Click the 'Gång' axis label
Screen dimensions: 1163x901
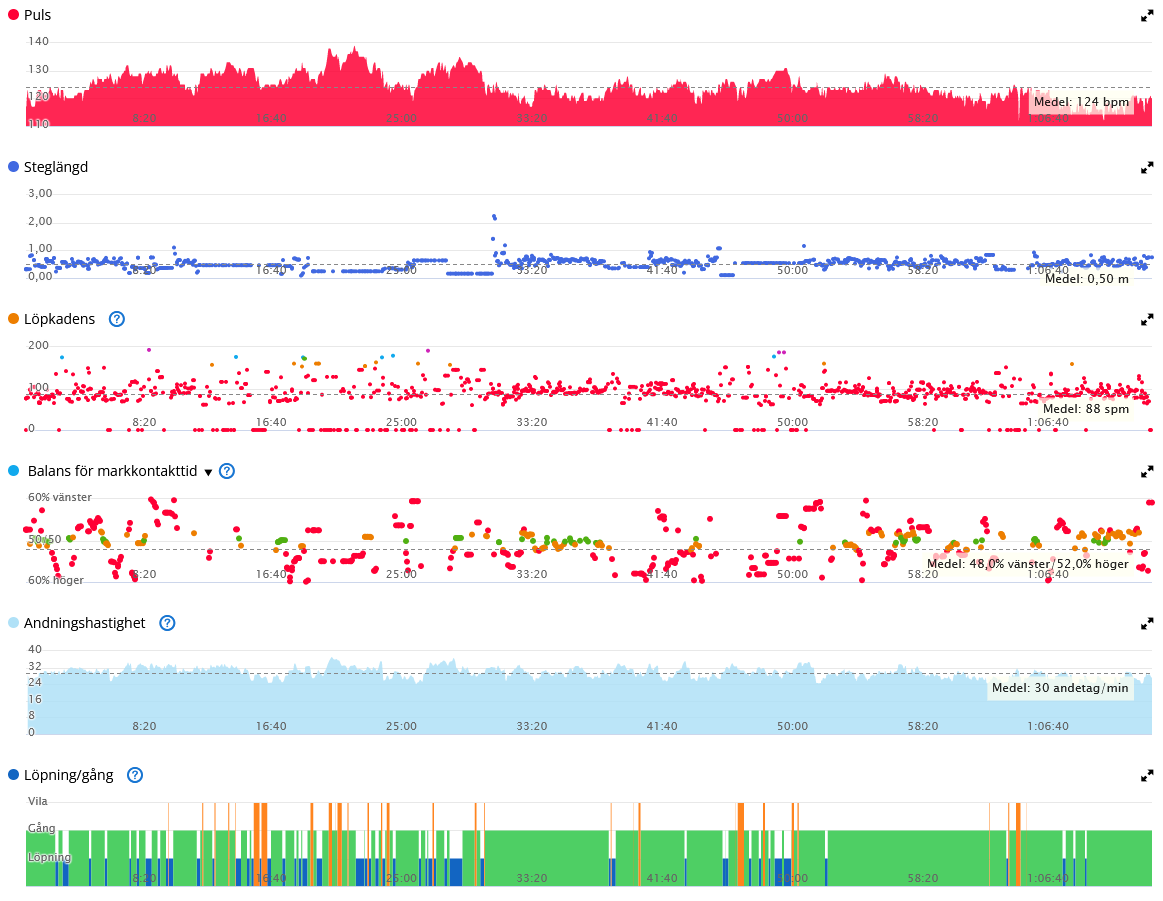pyautogui.click(x=42, y=828)
